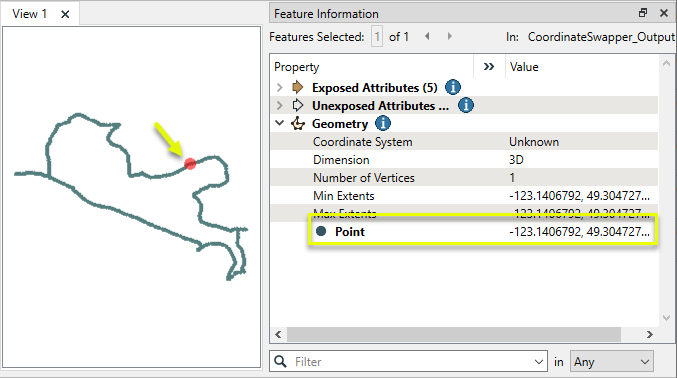Open the 'Any' filter scope dropdown

click(611, 362)
